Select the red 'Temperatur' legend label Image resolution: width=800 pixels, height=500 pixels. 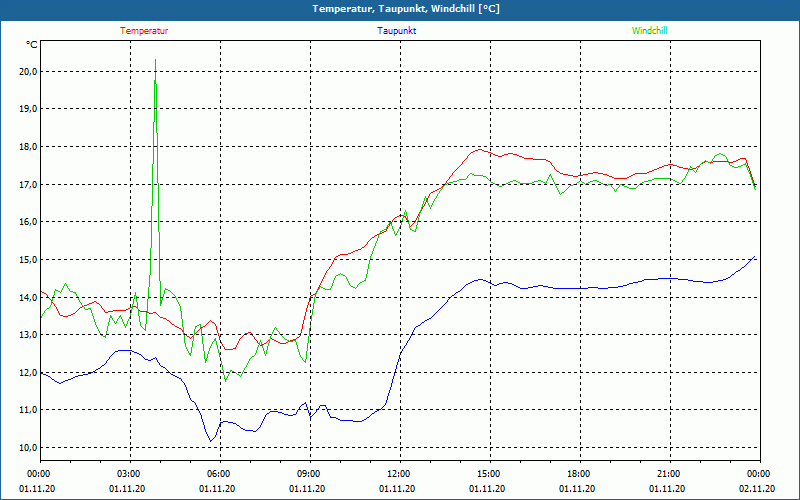[x=144, y=31]
